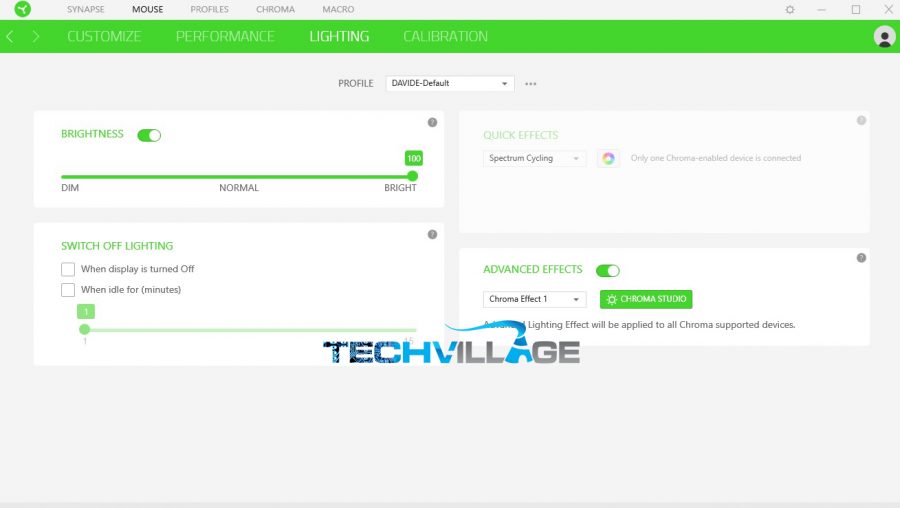
Task: Open the settings gear icon
Action: pos(790,9)
